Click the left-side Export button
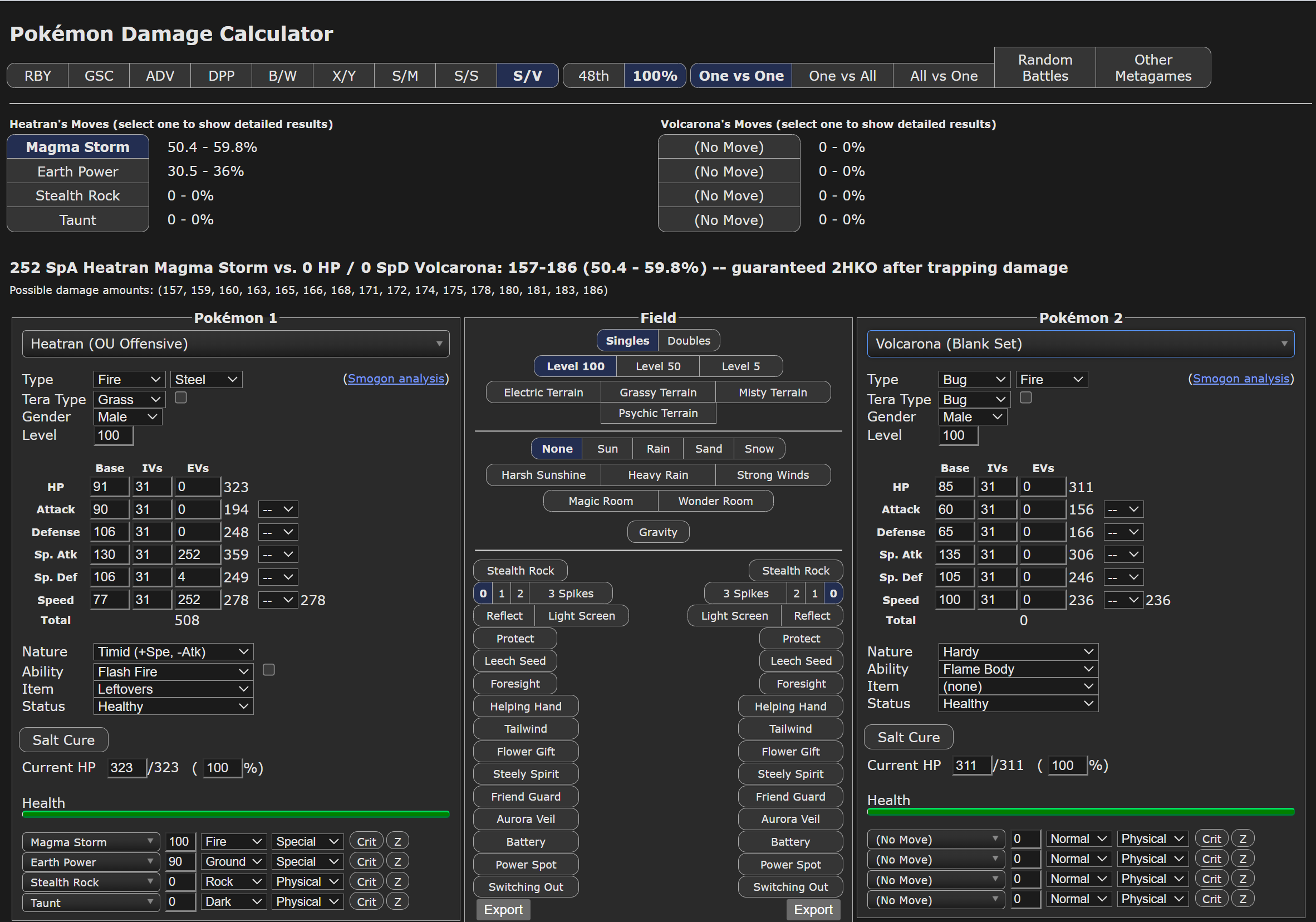Viewport: 1316px width, 922px height. [503, 909]
